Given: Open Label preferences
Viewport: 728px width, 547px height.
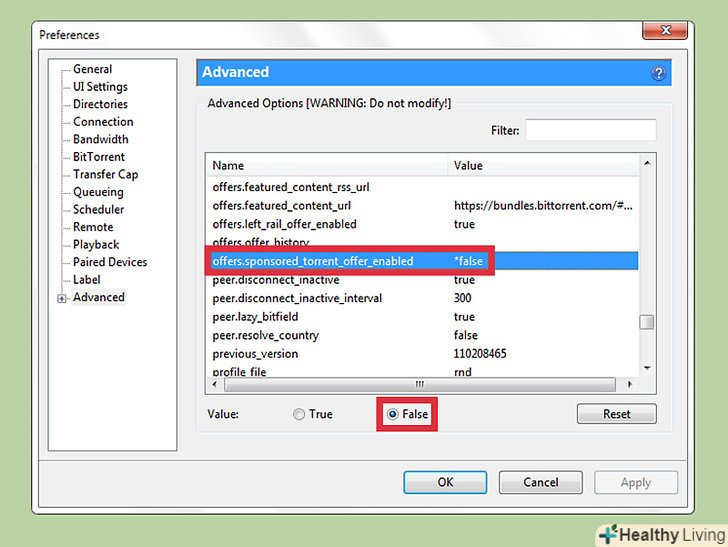Looking at the screenshot, I should point(87,280).
